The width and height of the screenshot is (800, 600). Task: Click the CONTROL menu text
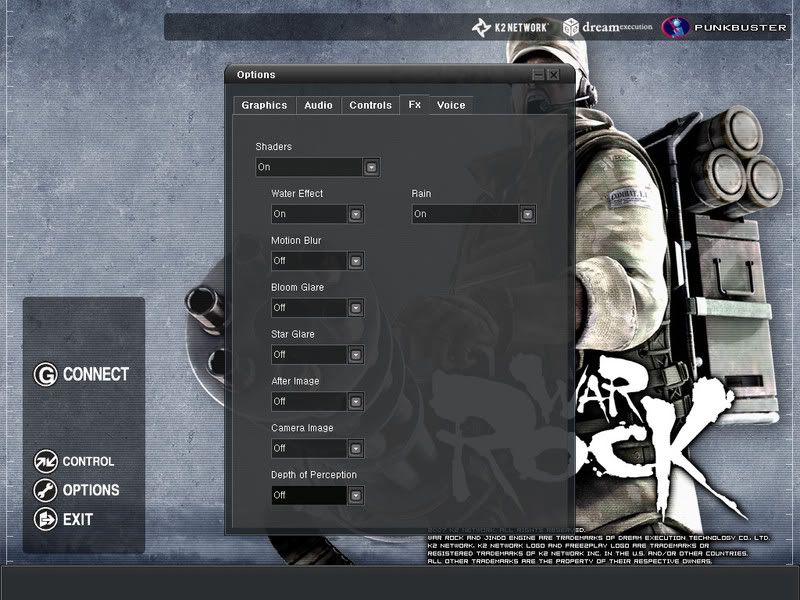pyautogui.click(x=88, y=461)
